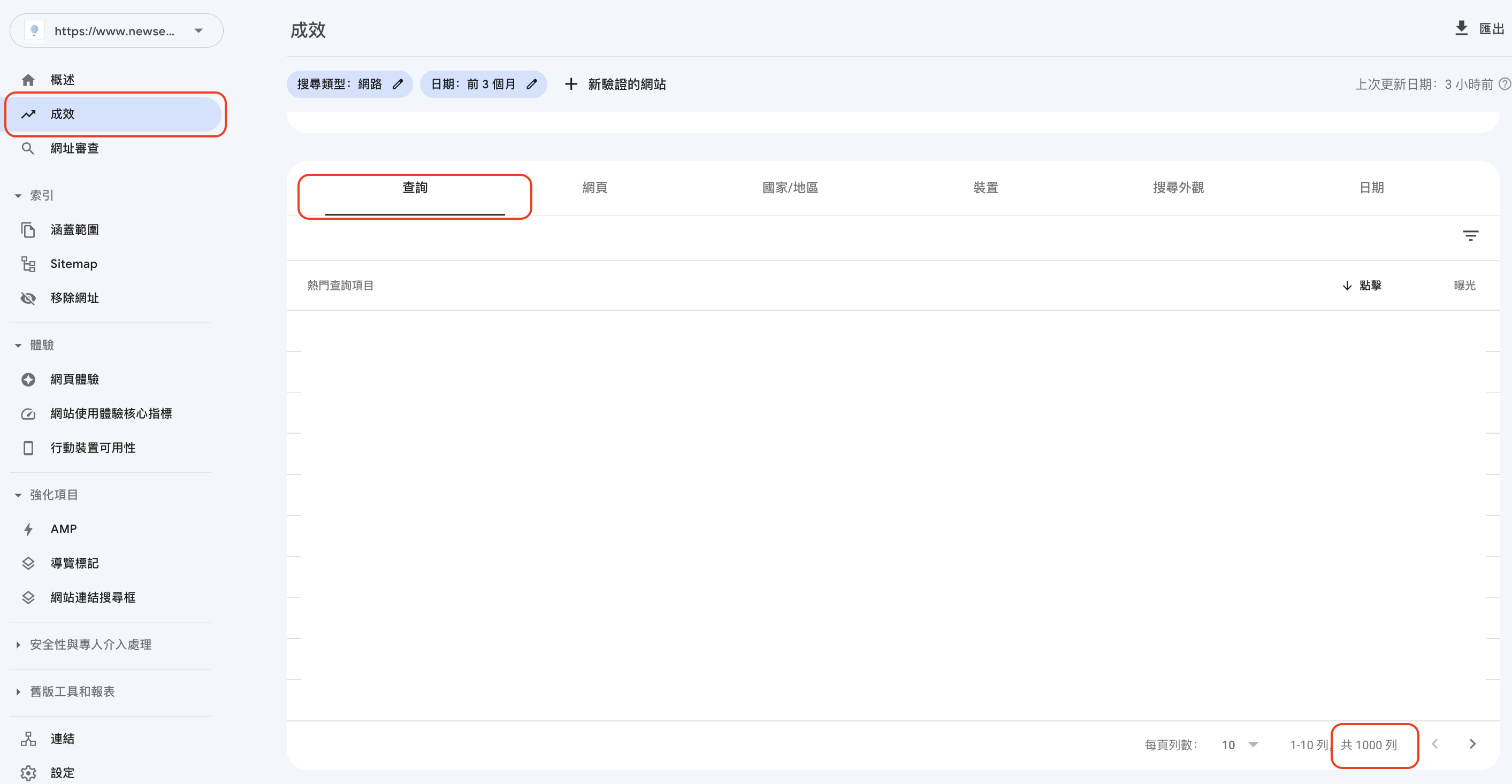This screenshot has height=784, width=1512.
Task: Open 網站使用體驗核心指標 speedometer icon
Action: coord(28,414)
